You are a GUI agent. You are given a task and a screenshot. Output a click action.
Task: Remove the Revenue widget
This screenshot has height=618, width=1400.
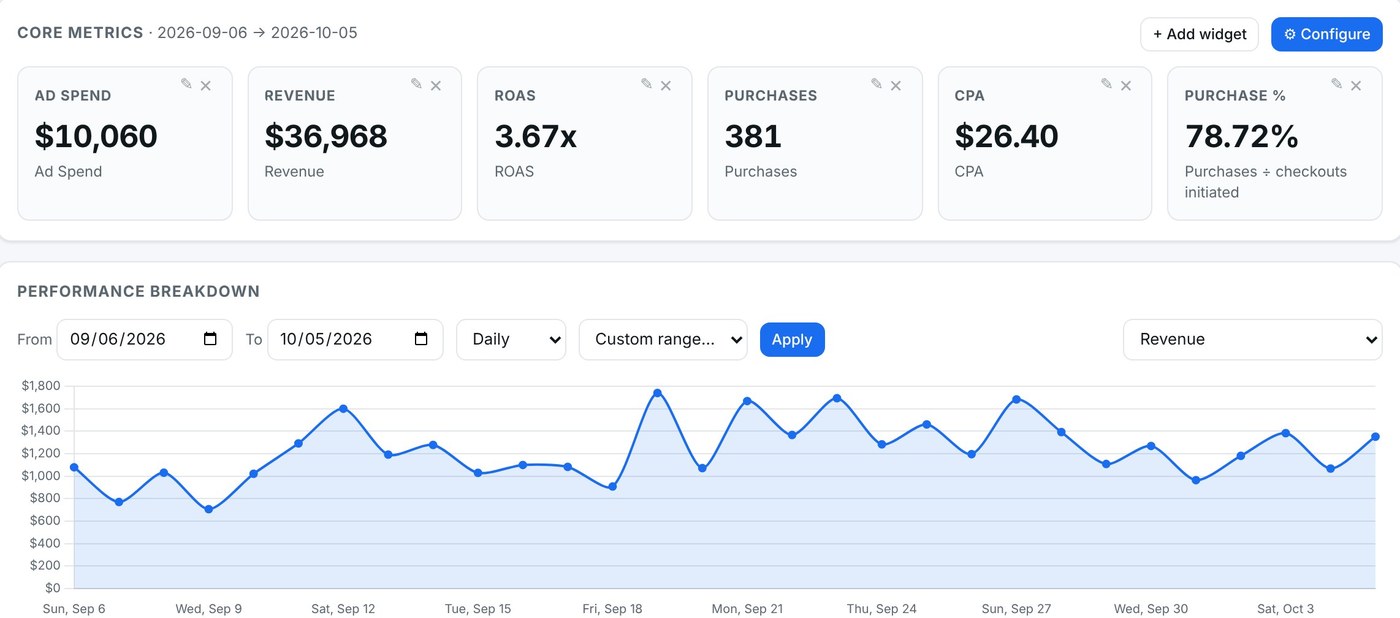(x=436, y=85)
